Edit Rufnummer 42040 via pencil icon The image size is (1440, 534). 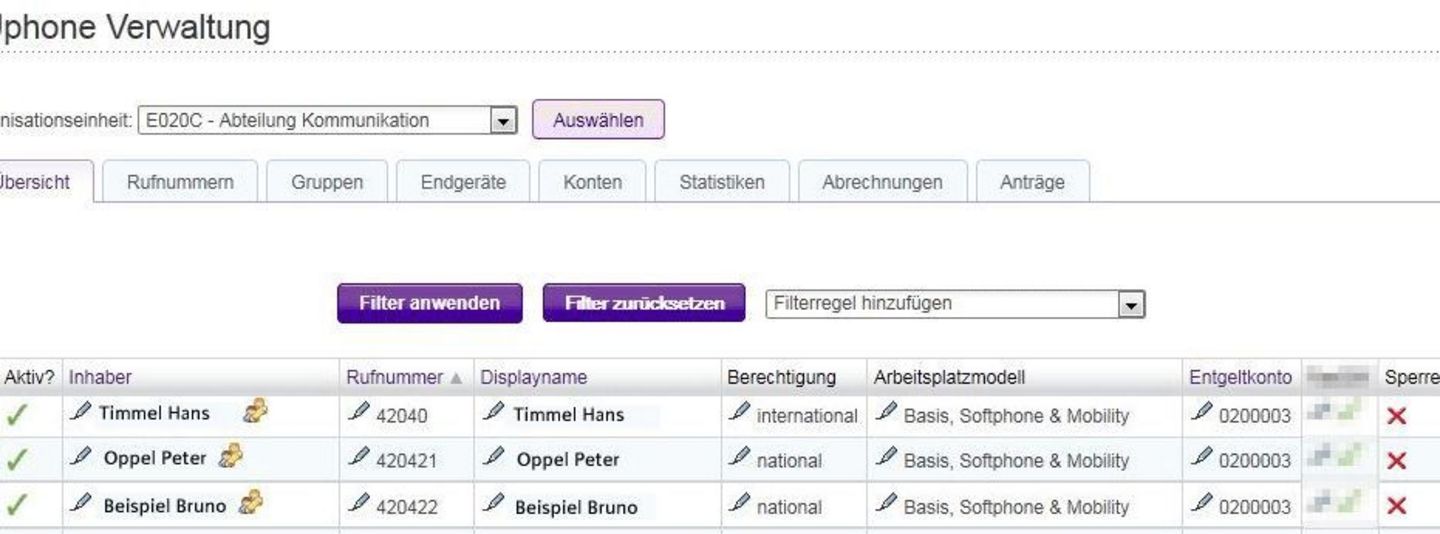[359, 411]
